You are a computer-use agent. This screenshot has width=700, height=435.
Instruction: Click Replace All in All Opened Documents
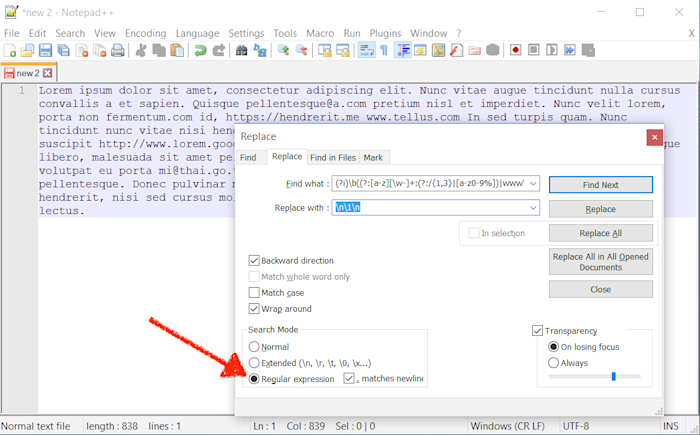pyautogui.click(x=600, y=262)
